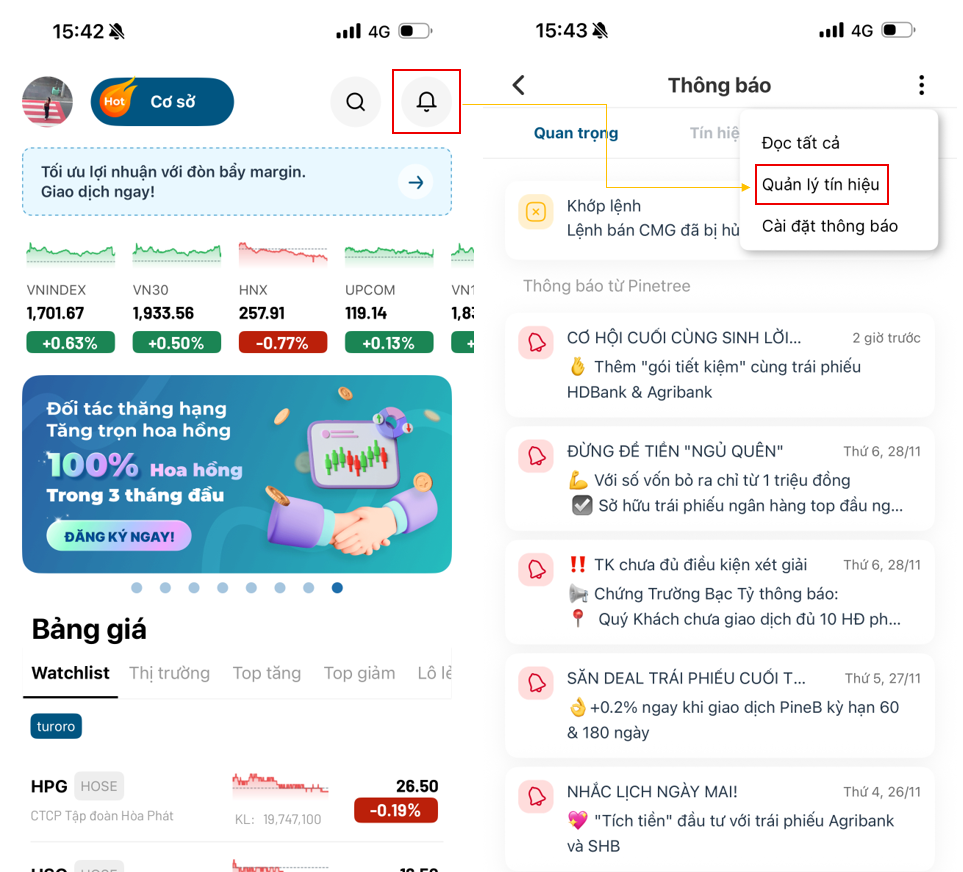The image size is (963, 872).
Task: Select the last banner carousel dot
Action: click(x=337, y=588)
